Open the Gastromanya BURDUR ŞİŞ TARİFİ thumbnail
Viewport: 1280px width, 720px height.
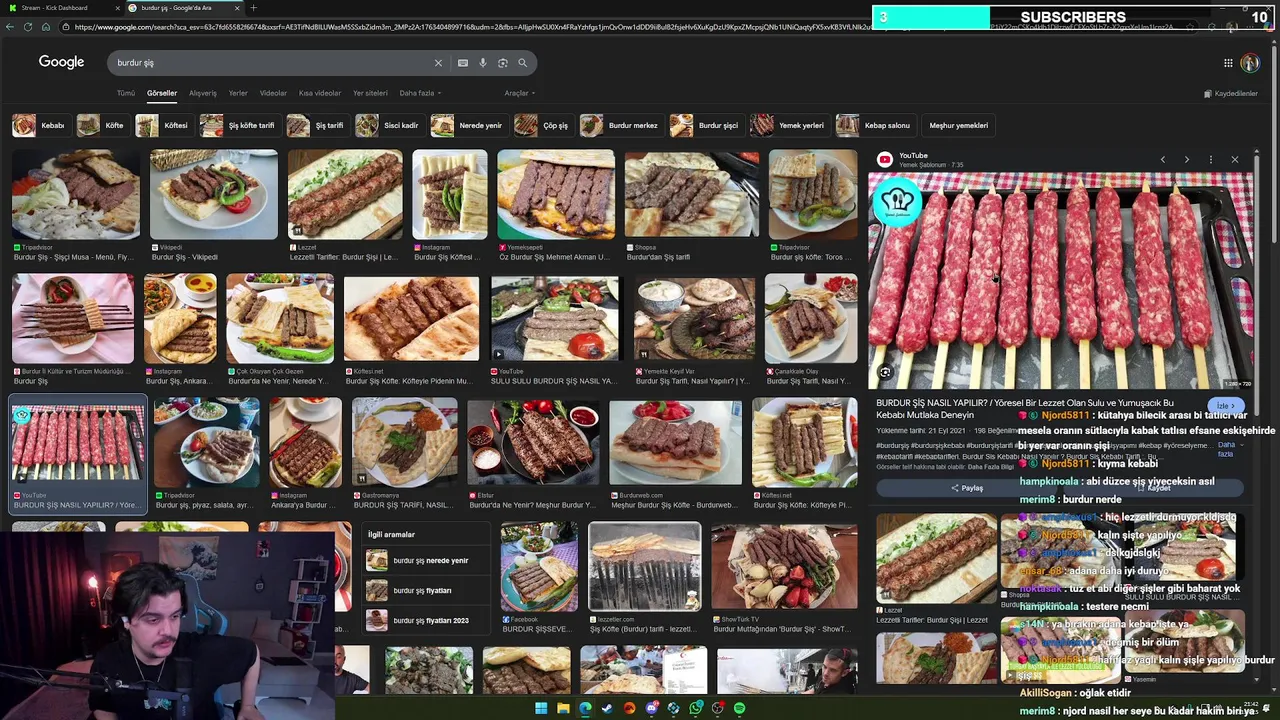click(x=405, y=442)
